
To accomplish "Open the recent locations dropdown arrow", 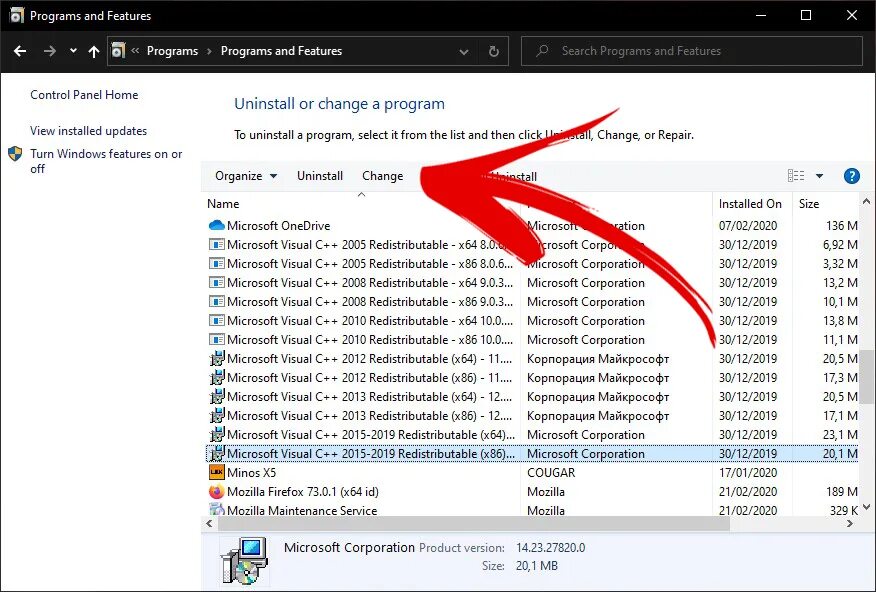I will coord(73,51).
